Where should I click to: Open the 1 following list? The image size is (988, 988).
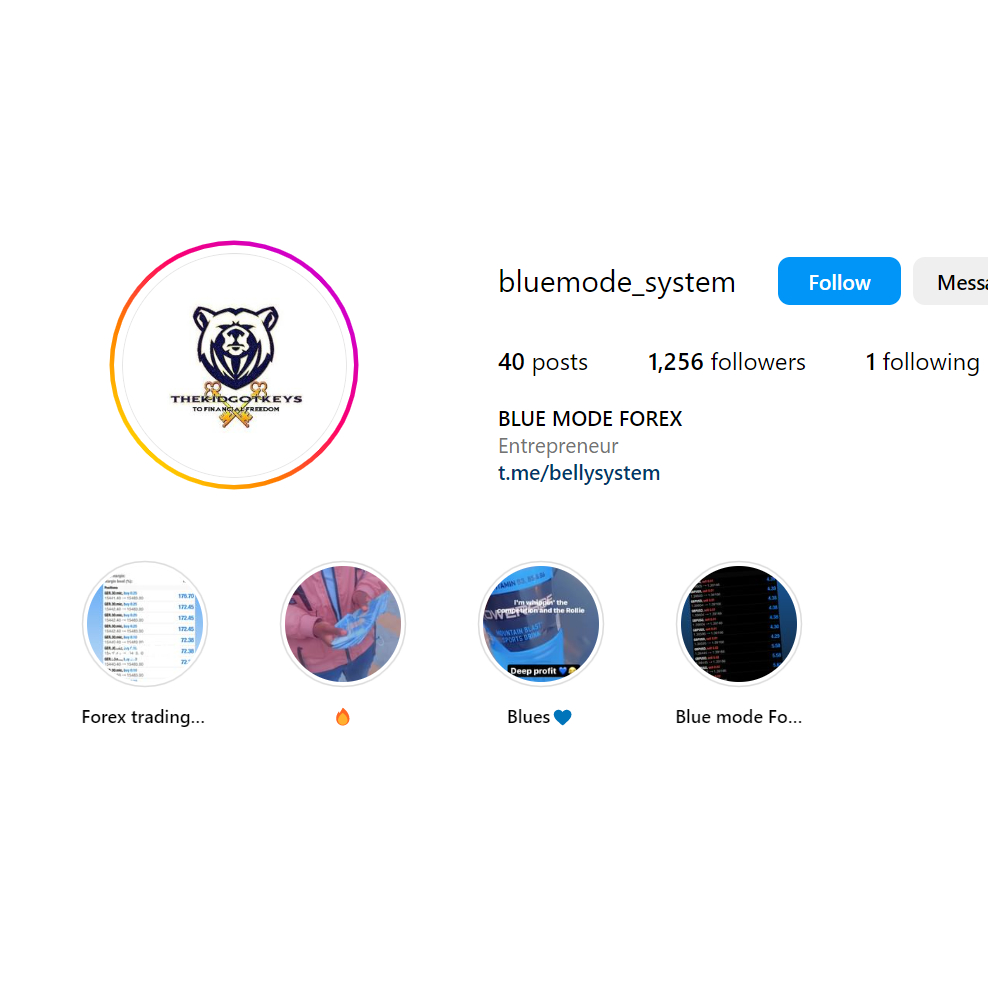(x=922, y=362)
